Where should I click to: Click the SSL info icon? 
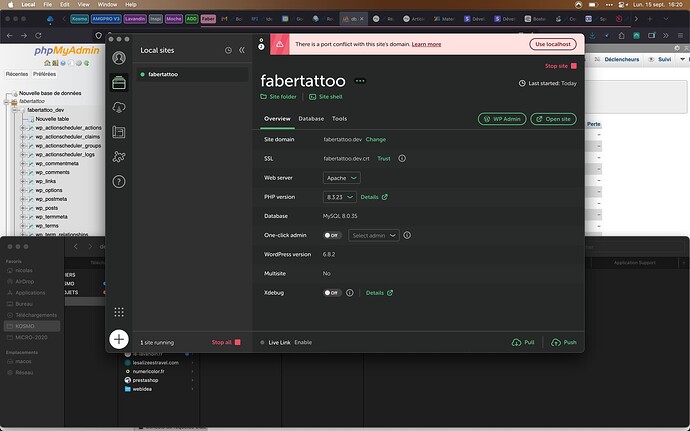coord(402,158)
